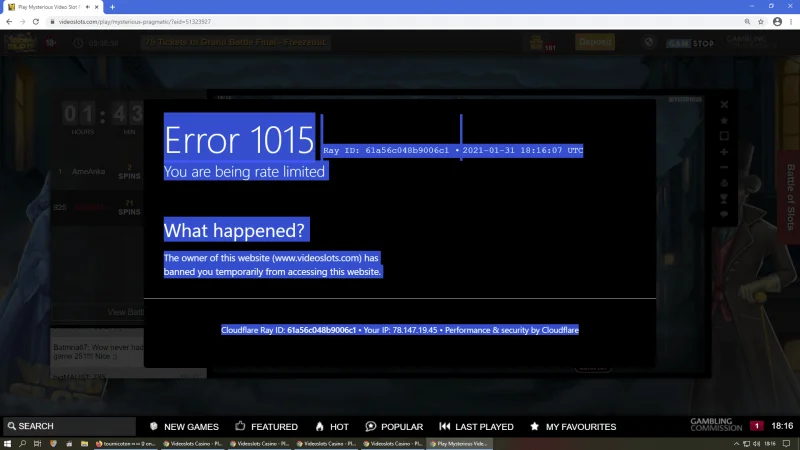Image resolution: width=800 pixels, height=450 pixels.
Task: Click the Deposit button
Action: click(x=595, y=42)
